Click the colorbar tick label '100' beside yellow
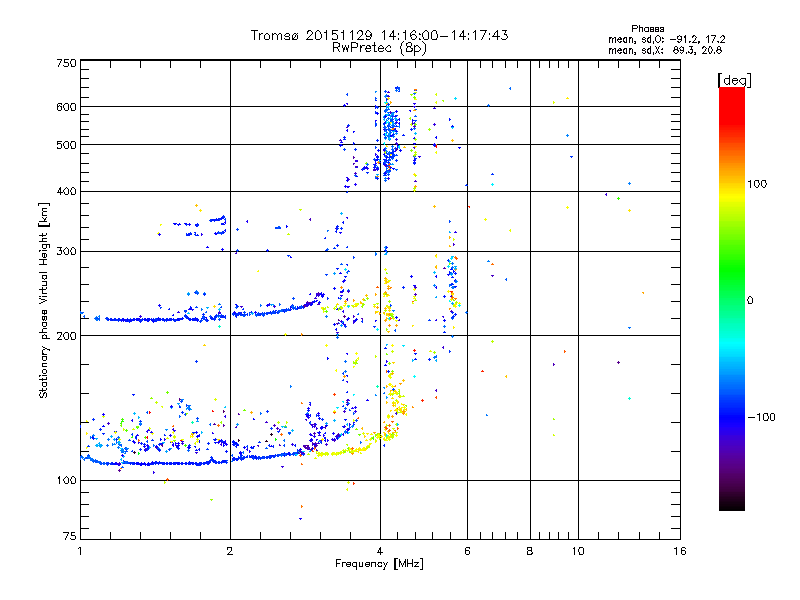This screenshot has width=800, height=600. (757, 184)
